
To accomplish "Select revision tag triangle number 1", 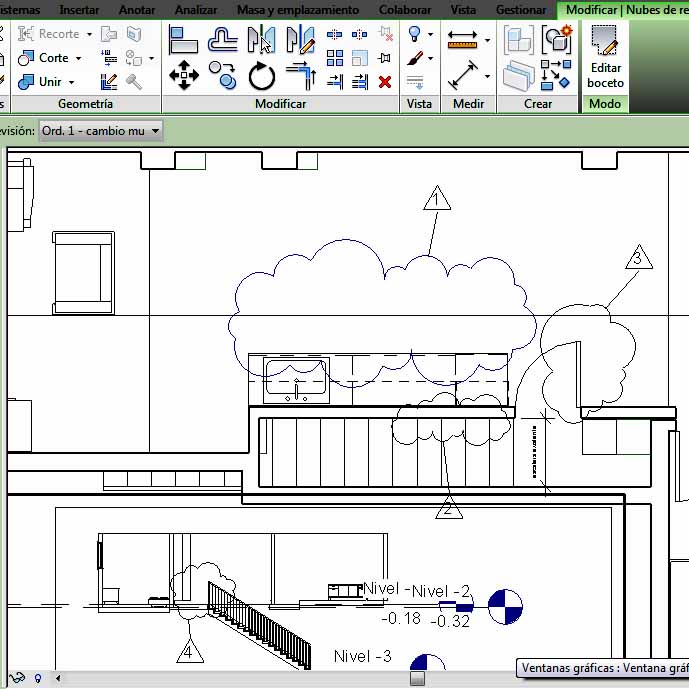I will 436,200.
